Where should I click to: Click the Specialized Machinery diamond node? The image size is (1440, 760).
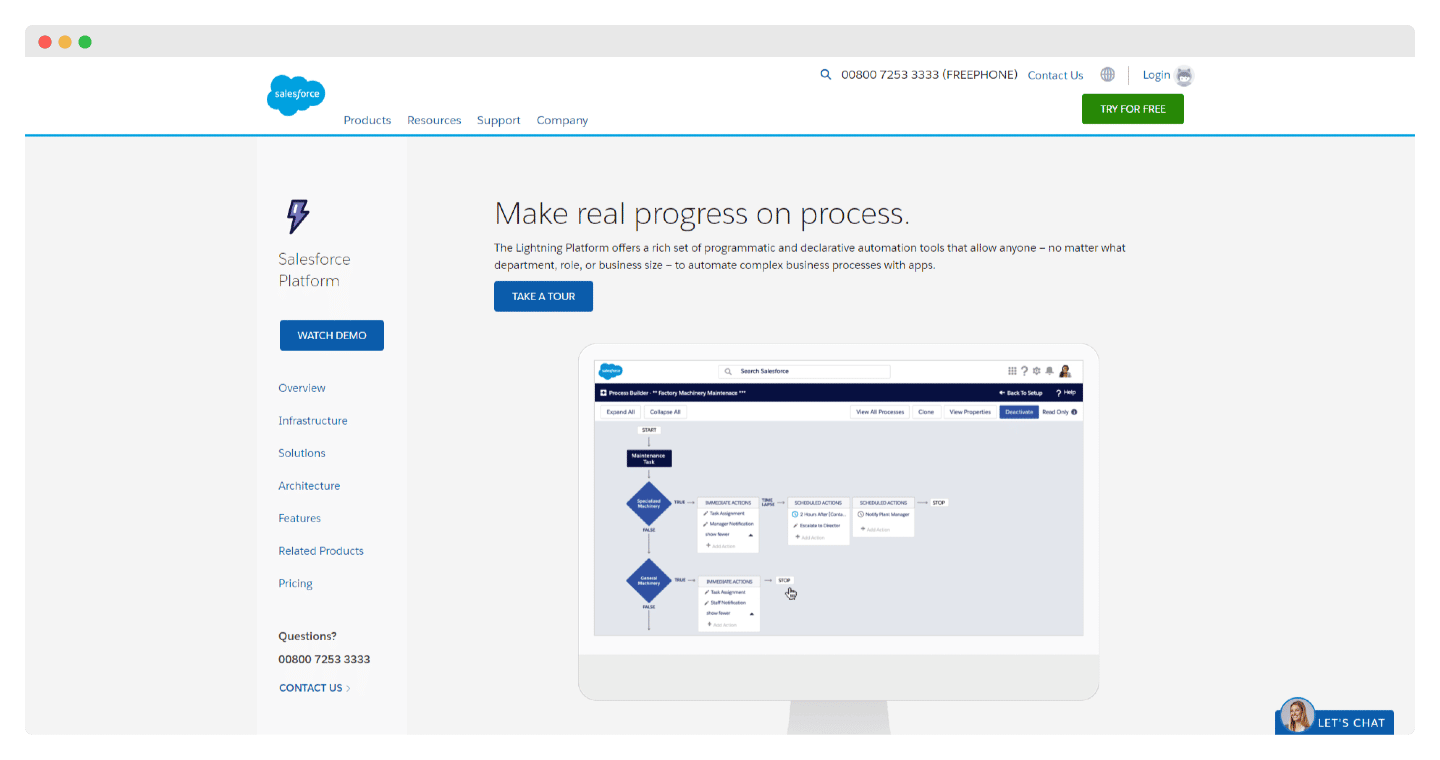[649, 503]
